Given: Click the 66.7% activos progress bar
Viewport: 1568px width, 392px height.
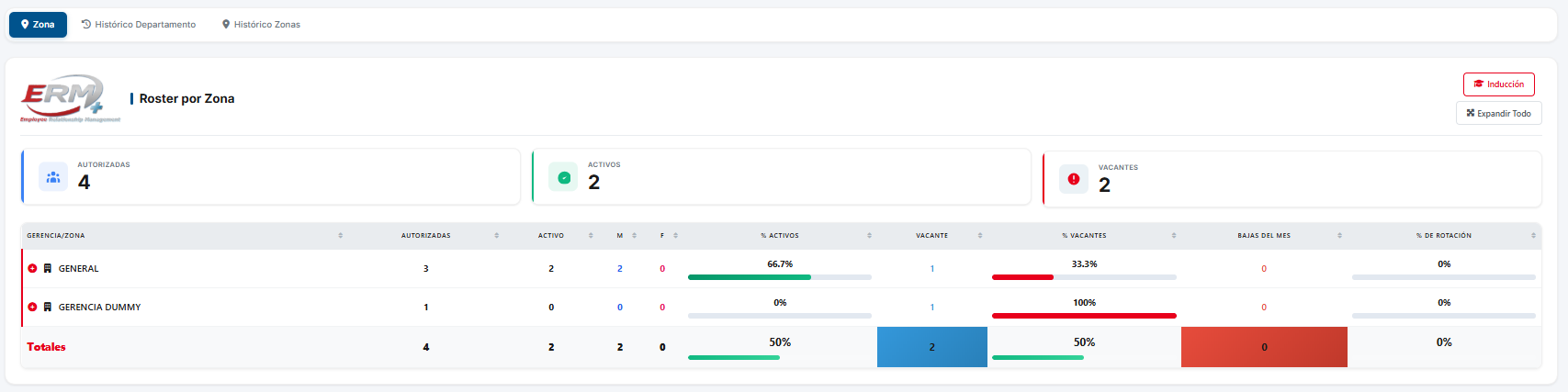Looking at the screenshot, I should point(779,276).
